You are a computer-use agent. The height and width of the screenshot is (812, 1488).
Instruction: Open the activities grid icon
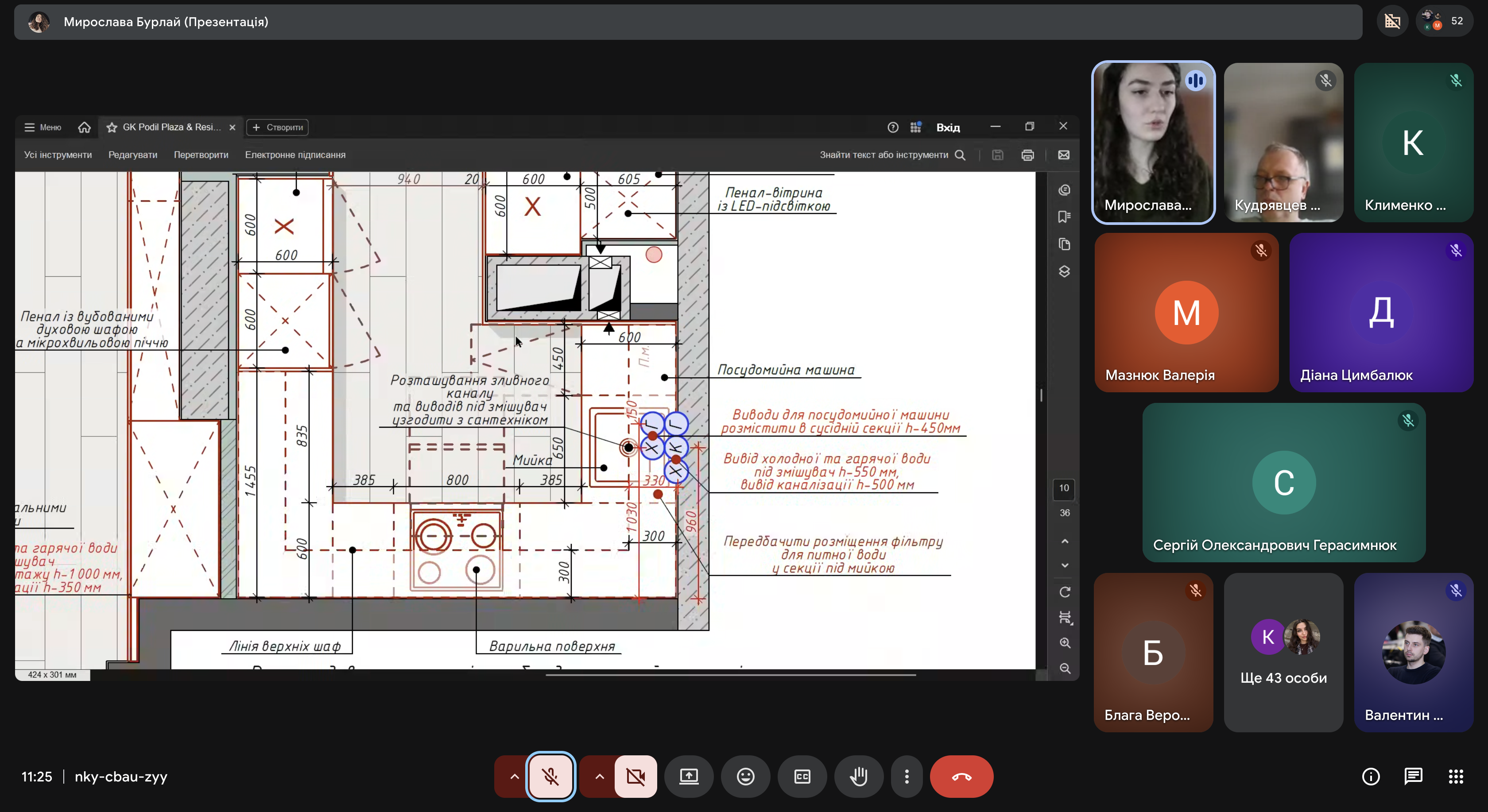1456,776
